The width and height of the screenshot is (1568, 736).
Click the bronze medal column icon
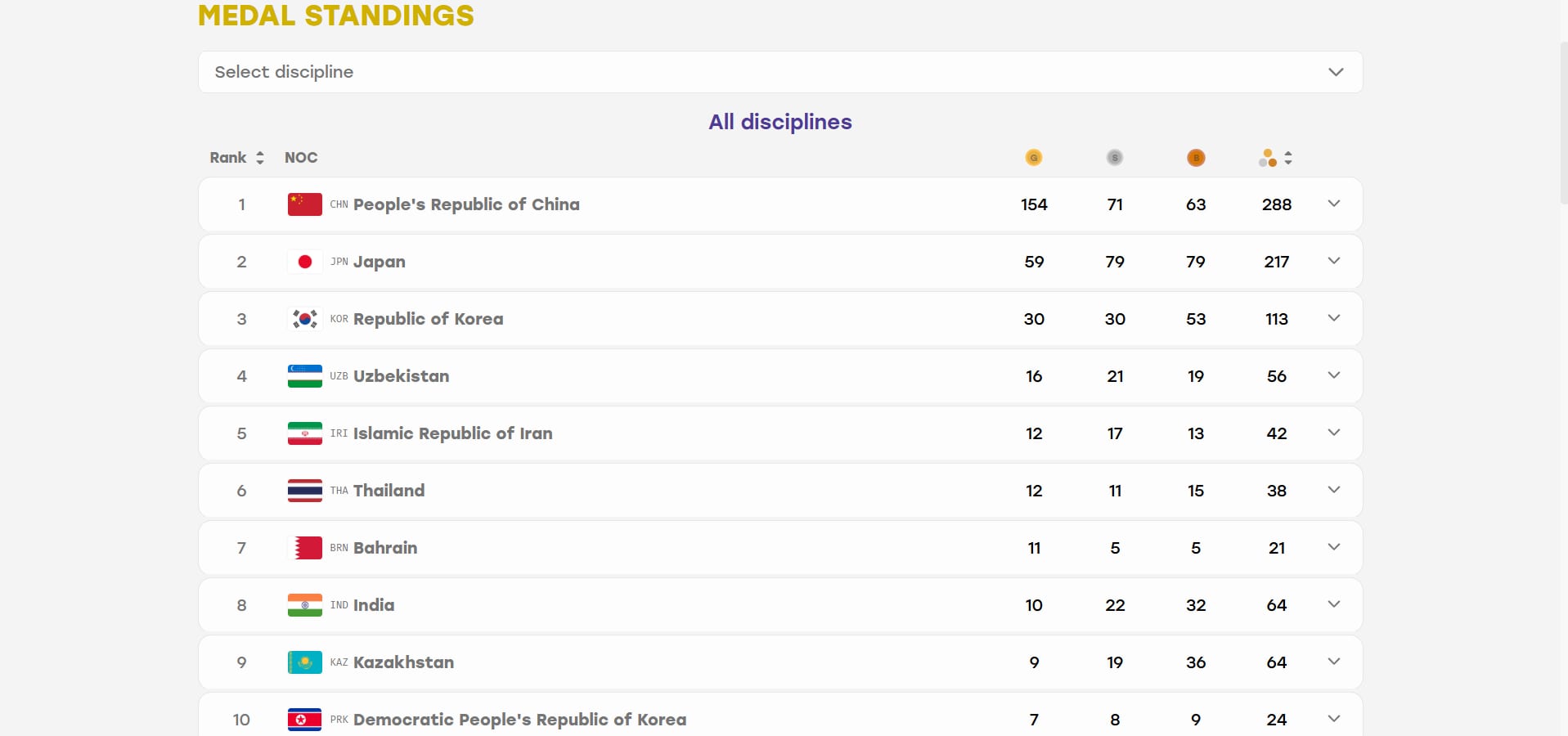1196,158
